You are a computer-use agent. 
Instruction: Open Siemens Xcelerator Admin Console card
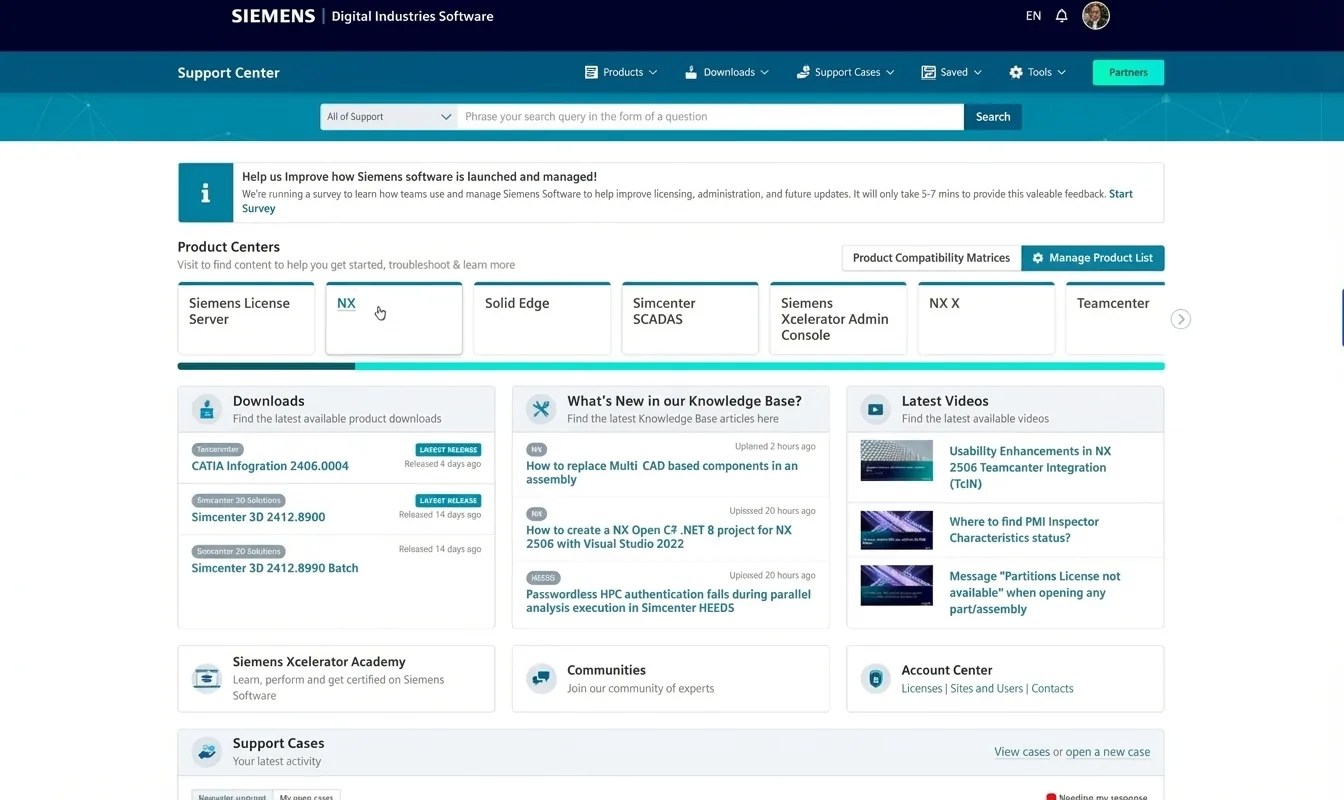(838, 318)
